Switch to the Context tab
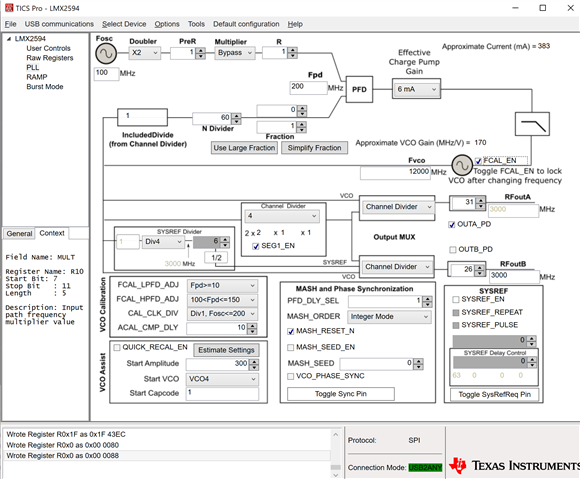This screenshot has height=479, width=580. point(52,233)
